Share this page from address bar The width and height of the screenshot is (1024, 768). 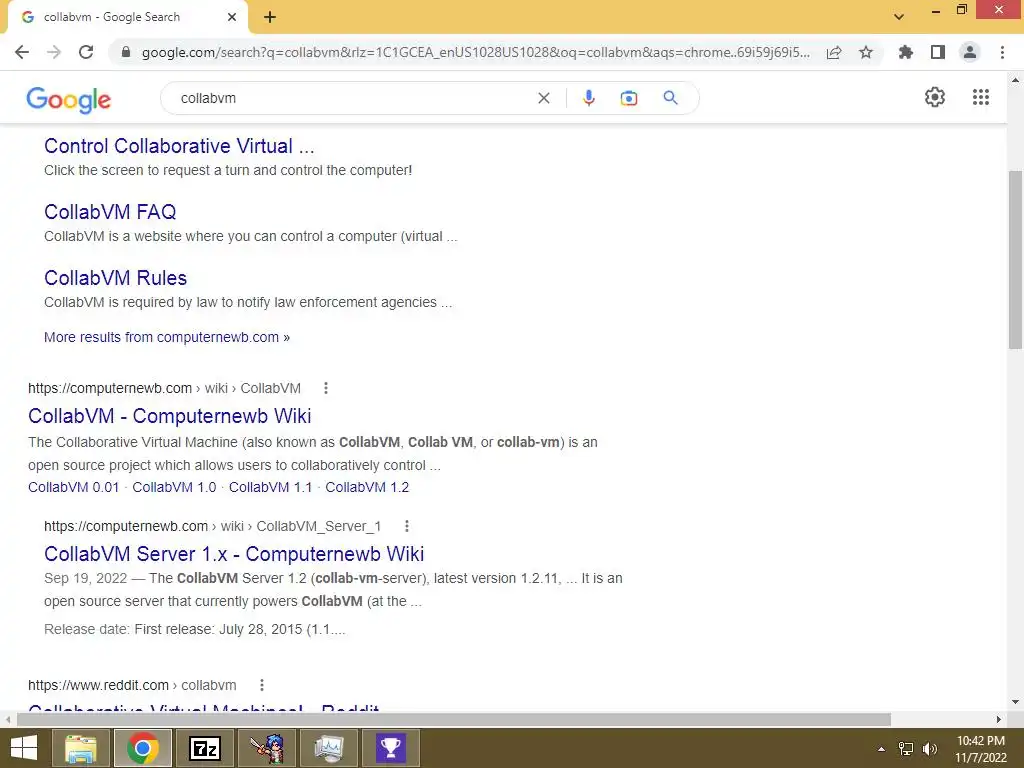click(834, 52)
